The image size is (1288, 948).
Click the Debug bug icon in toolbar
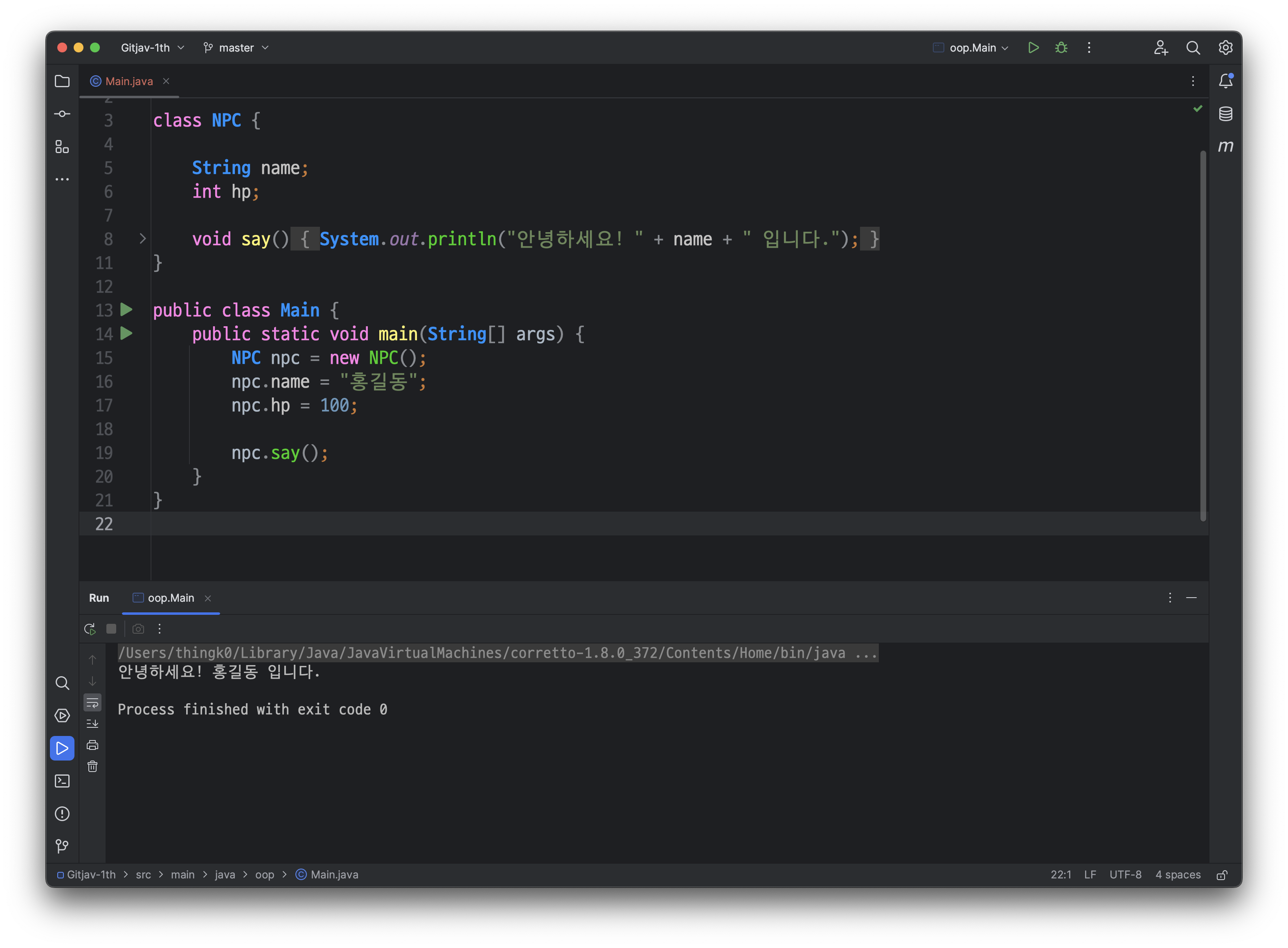1061,47
